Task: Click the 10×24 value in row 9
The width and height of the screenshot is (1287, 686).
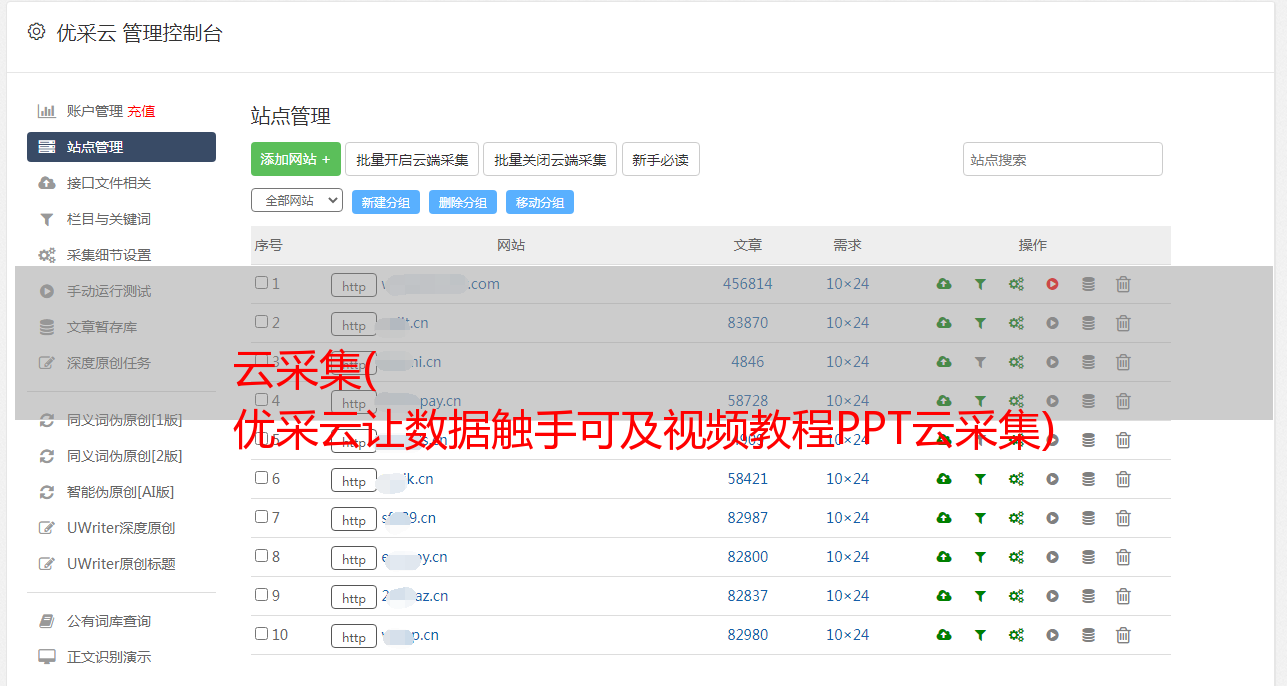Action: point(848,596)
